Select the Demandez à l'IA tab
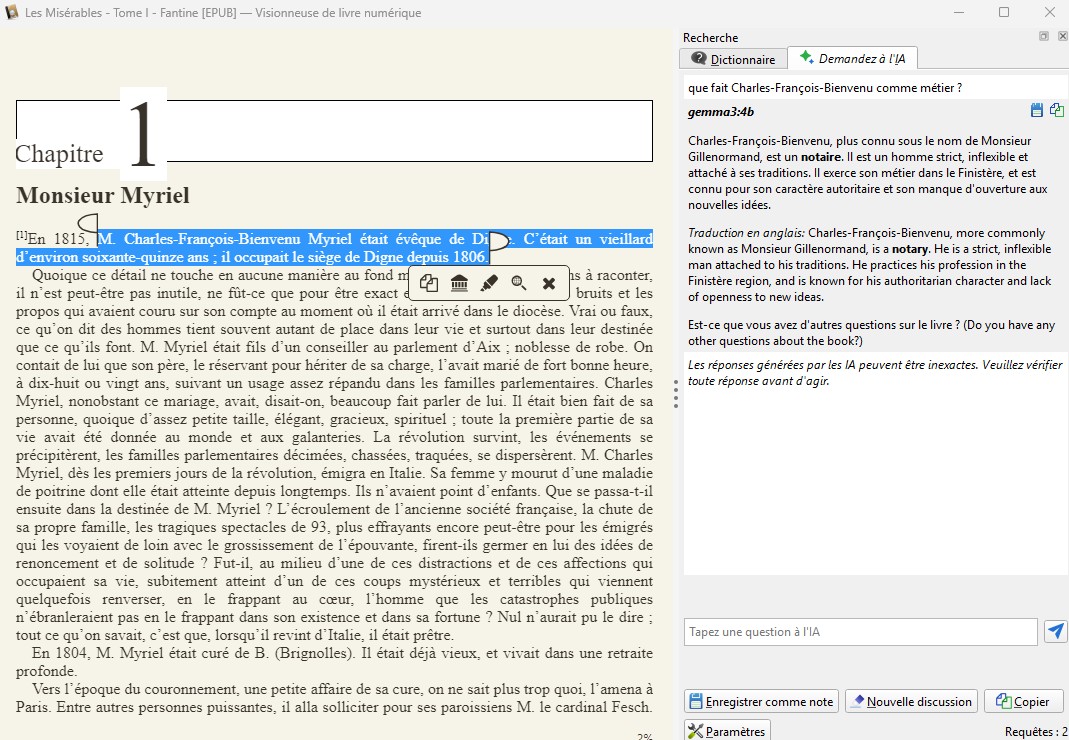Viewport: 1069px width, 740px height. (853, 59)
